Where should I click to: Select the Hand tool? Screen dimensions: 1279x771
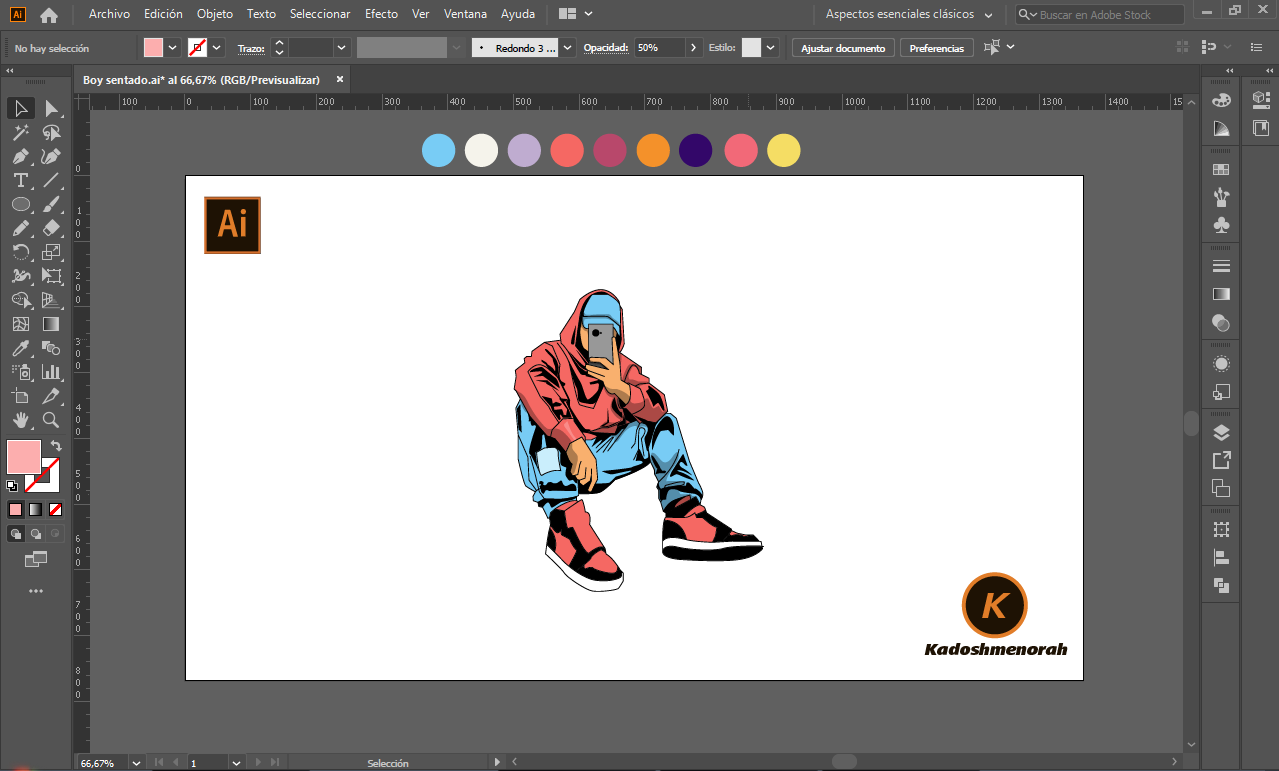pos(21,420)
